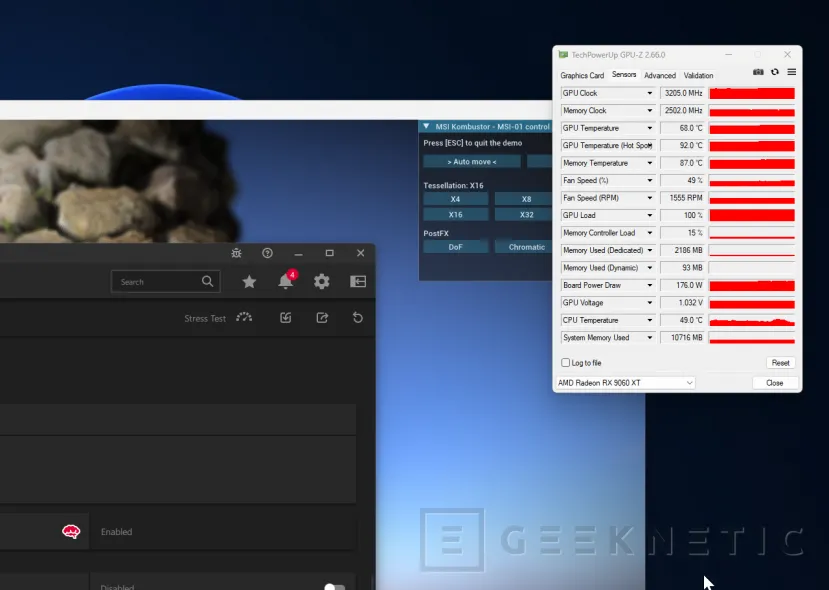The height and width of the screenshot is (590, 829).
Task: Open the GPU-Z hamburger menu
Action: click(791, 72)
